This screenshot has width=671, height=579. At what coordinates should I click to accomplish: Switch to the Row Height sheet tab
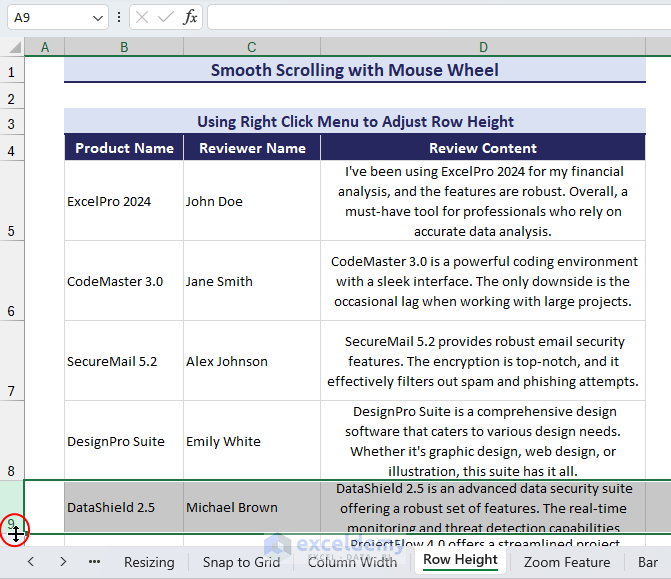[x=460, y=560]
